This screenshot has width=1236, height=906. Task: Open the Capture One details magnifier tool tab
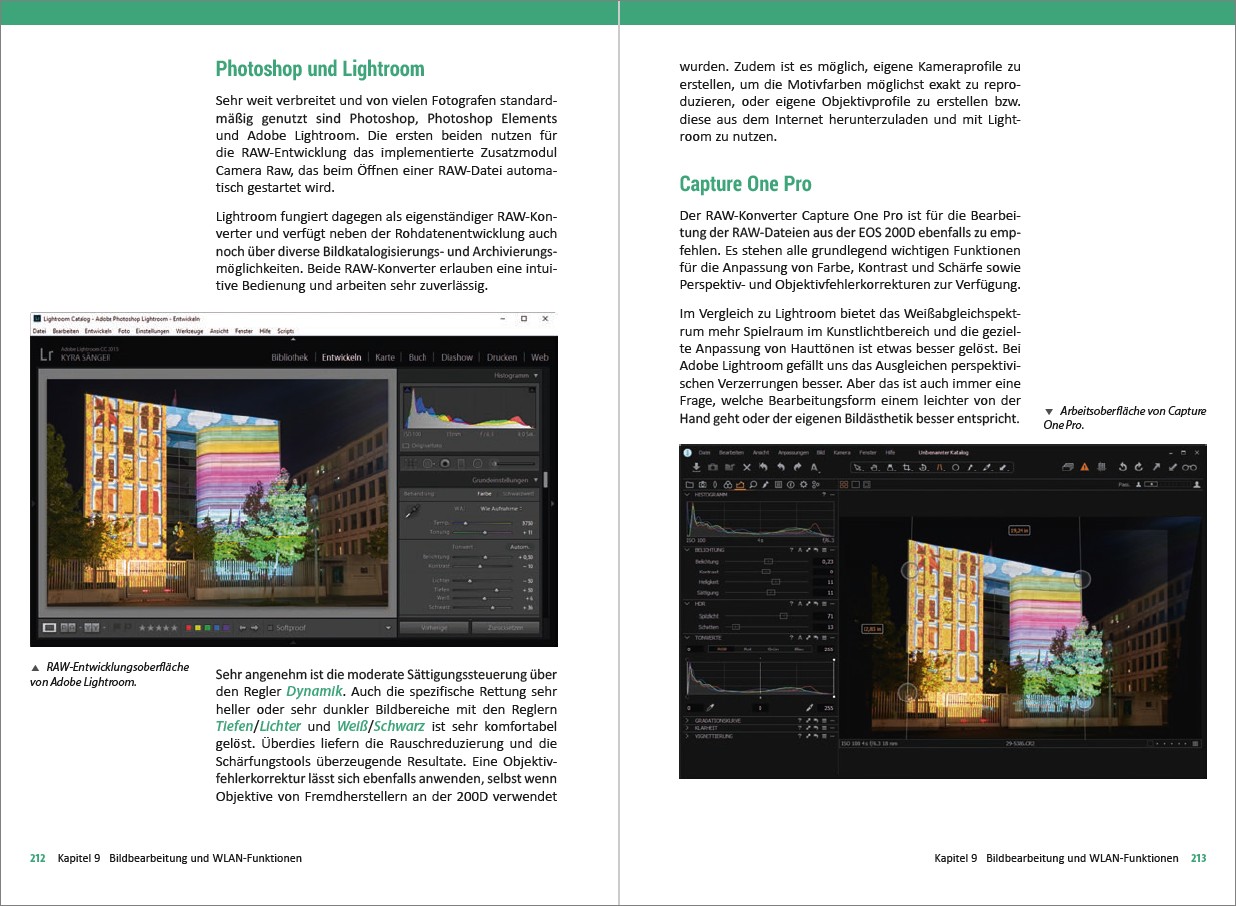(x=753, y=485)
